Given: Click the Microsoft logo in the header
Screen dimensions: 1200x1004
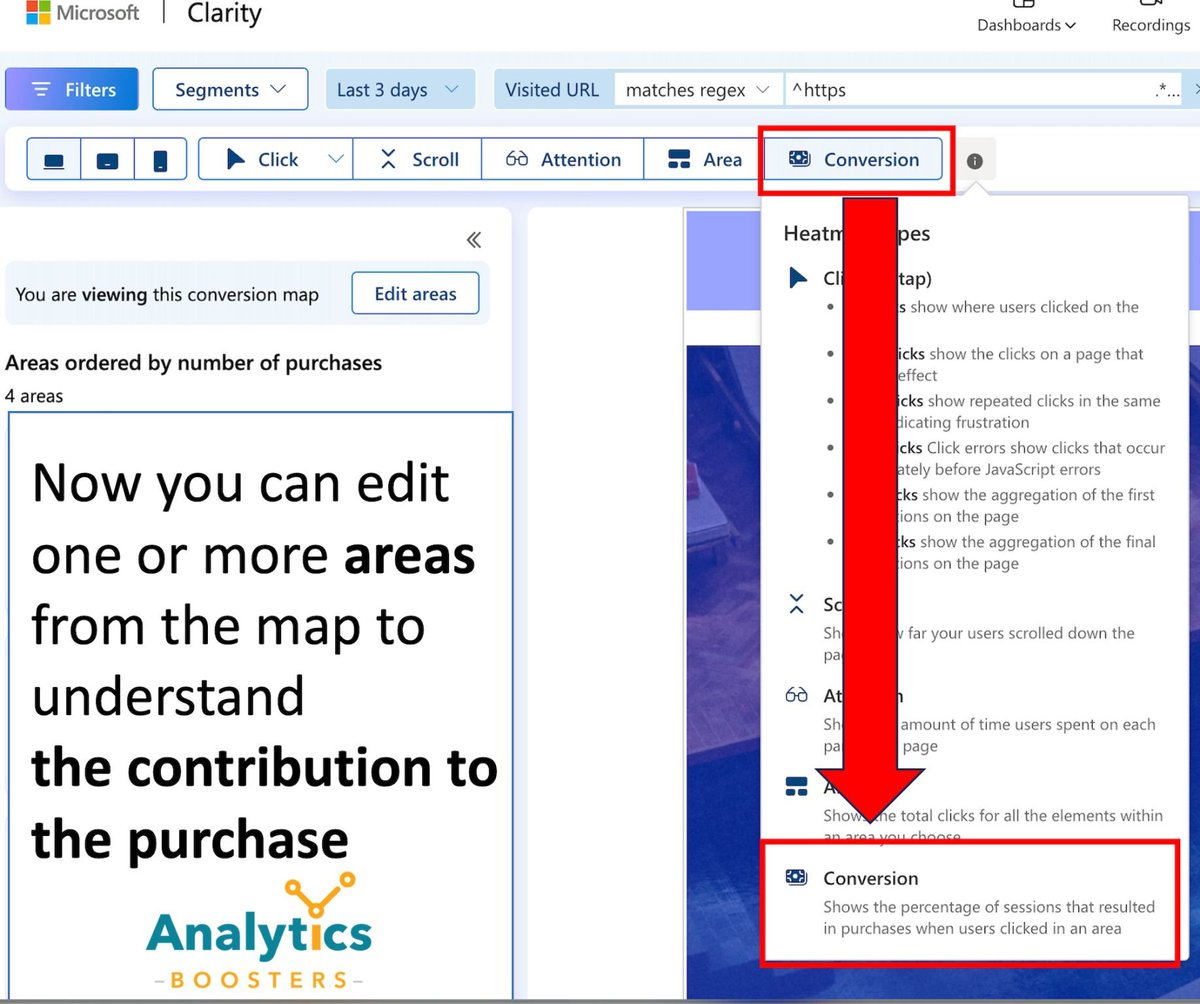Looking at the screenshot, I should [x=83, y=13].
